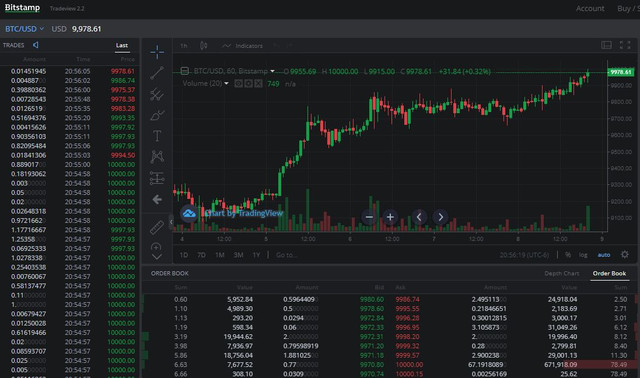Select the trend line drawing tool
The image size is (640, 378).
(157, 73)
